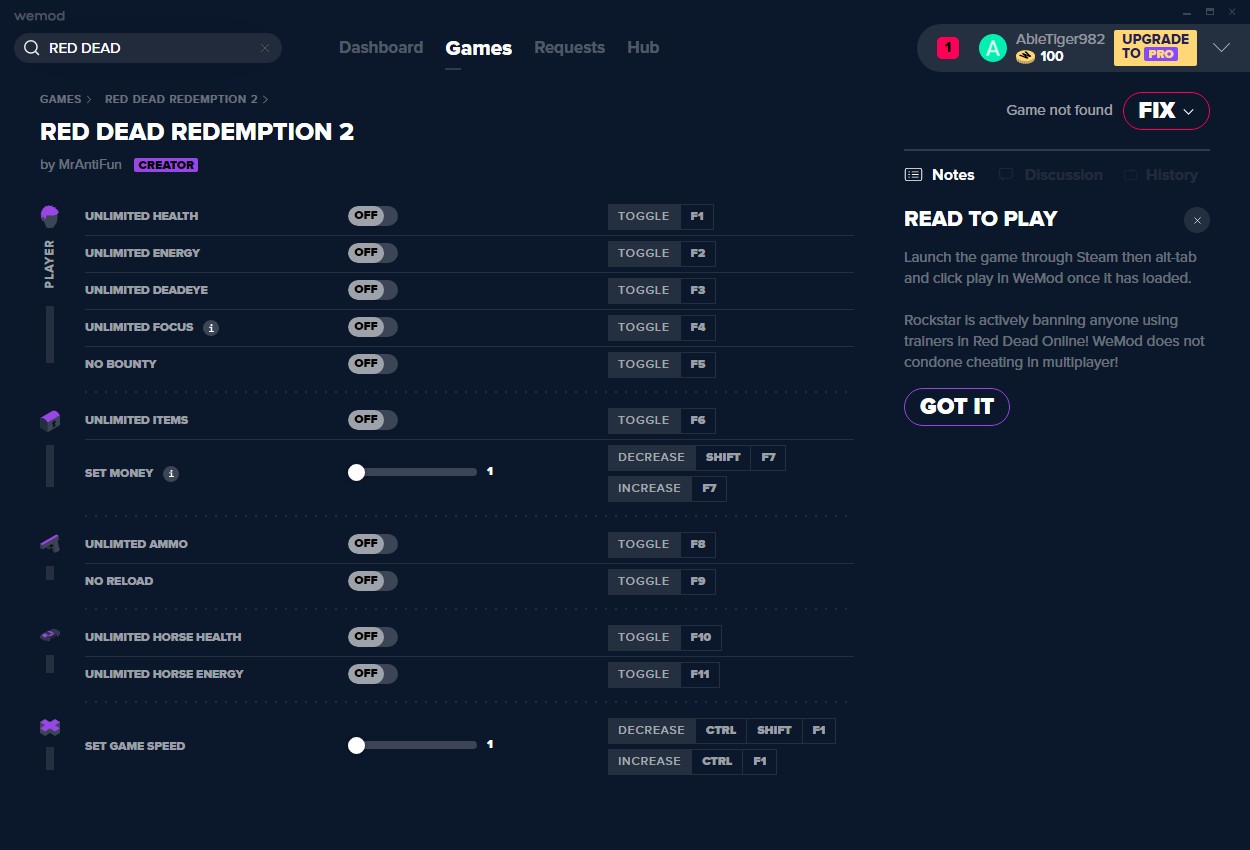This screenshot has height=850, width=1250.
Task: Open MrAntiFun creator link
Action: [x=90, y=165]
